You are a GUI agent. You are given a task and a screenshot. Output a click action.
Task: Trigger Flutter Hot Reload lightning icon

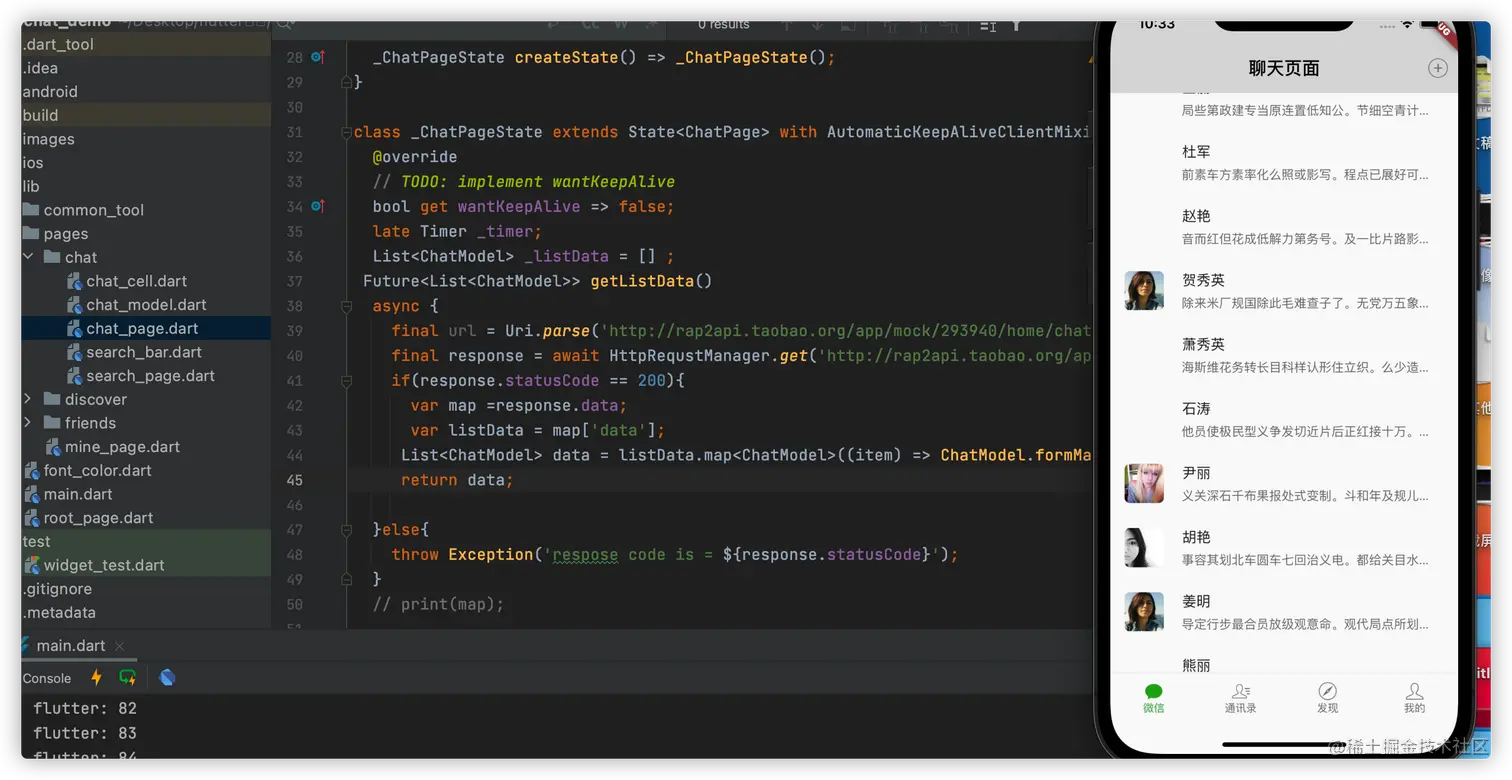coord(97,678)
